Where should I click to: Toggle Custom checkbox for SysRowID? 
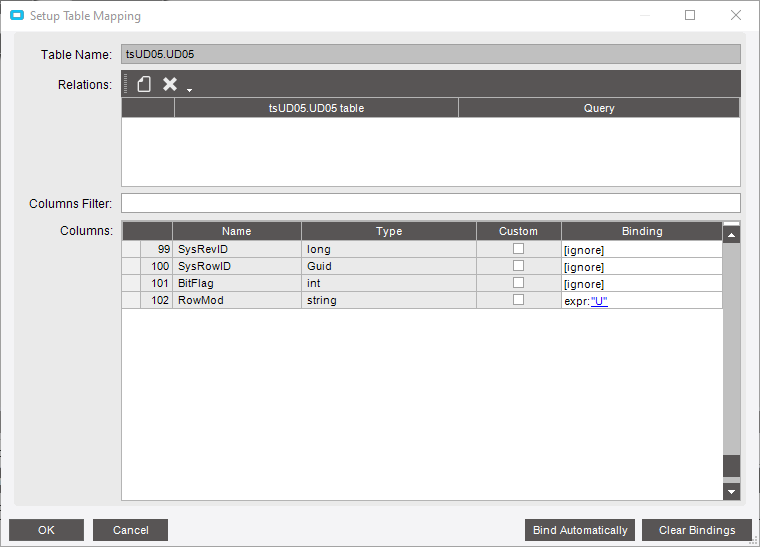(x=518, y=266)
